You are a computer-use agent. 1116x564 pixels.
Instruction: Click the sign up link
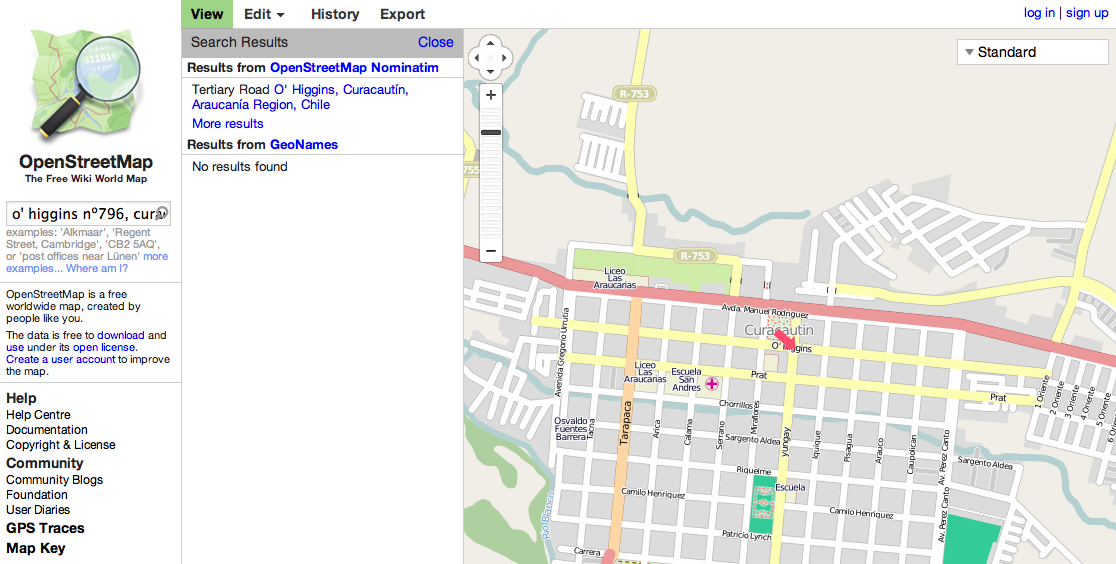click(1087, 13)
